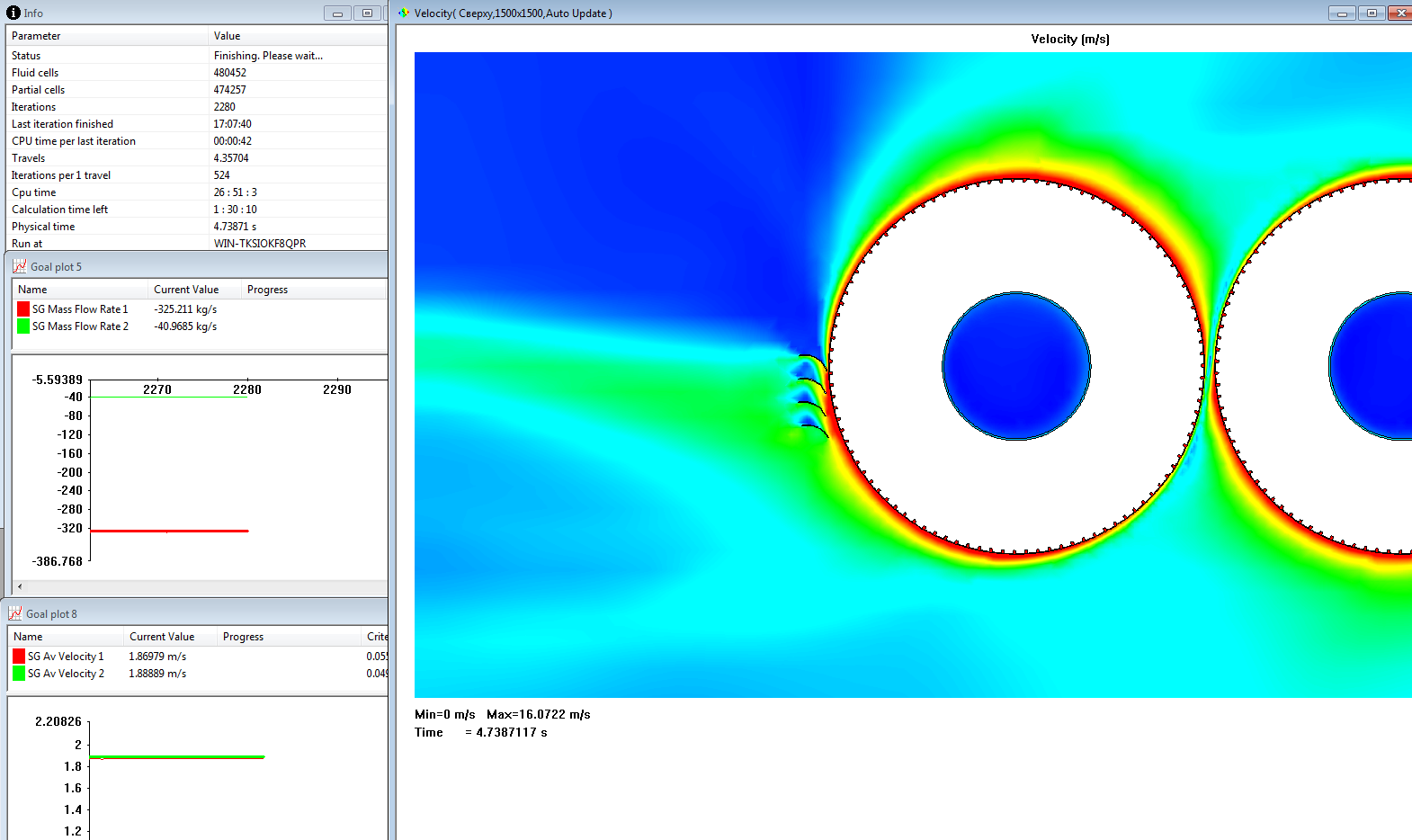Click the Info window icon
Viewport: 1412px width, 840px height.
pyautogui.click(x=13, y=13)
